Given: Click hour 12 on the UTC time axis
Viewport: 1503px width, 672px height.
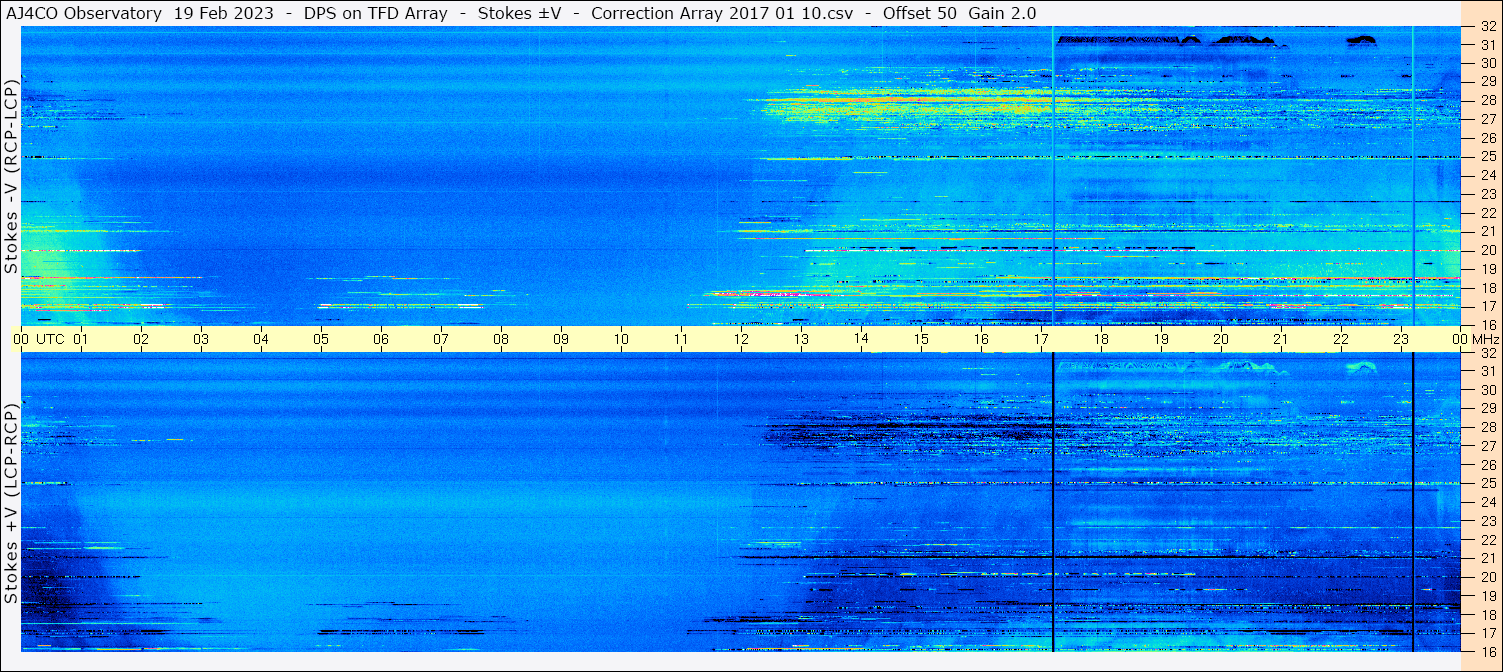Looking at the screenshot, I should pos(741,339).
